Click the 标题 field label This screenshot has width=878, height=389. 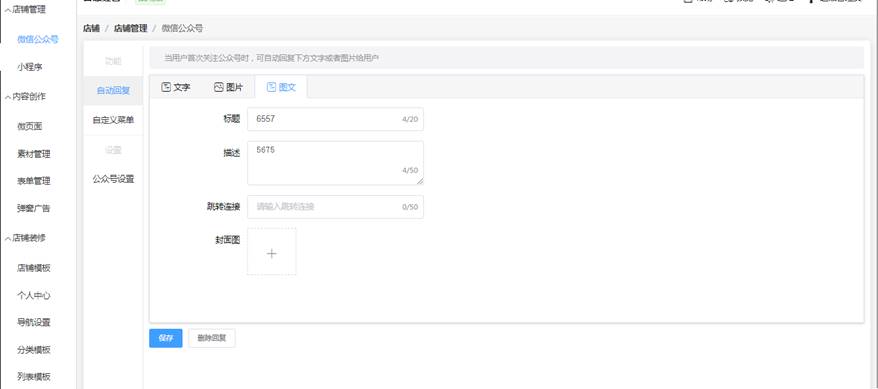[231, 119]
